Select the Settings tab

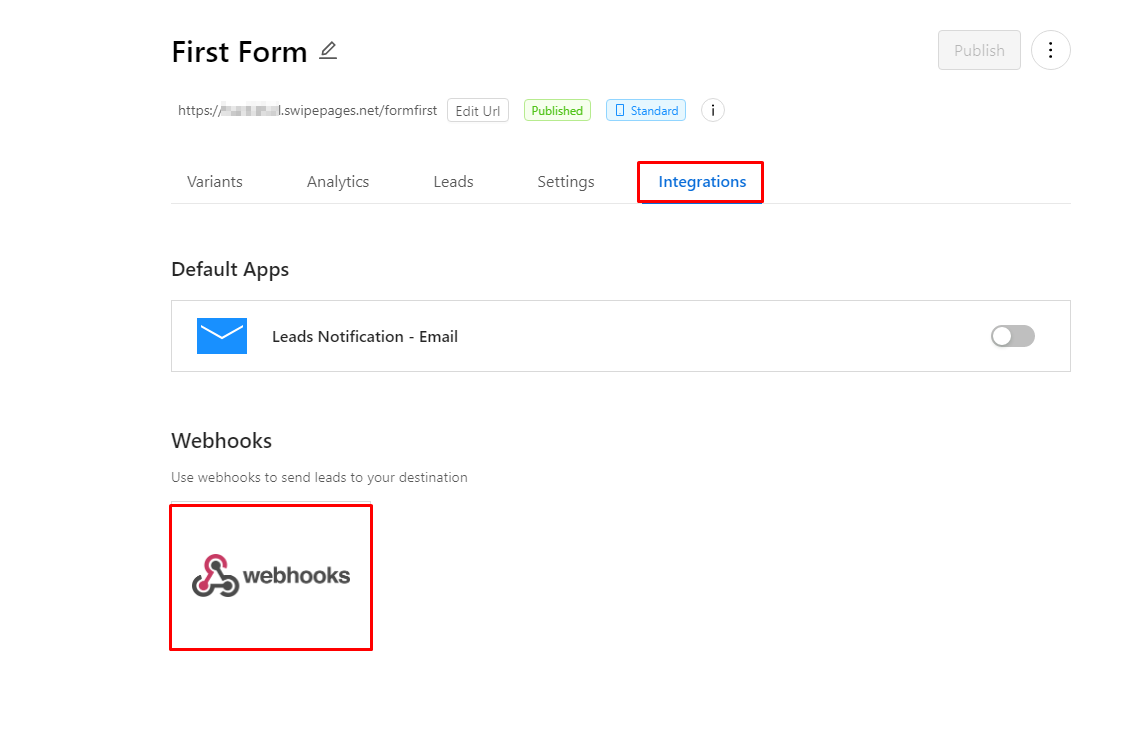click(x=566, y=181)
